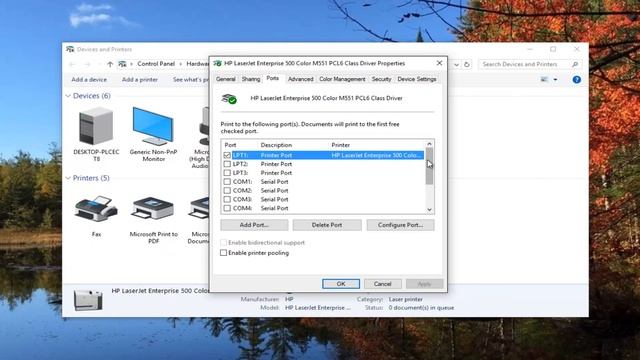The image size is (640, 360).
Task: Select the Generic Non-PnP Monitor icon
Action: [153, 127]
